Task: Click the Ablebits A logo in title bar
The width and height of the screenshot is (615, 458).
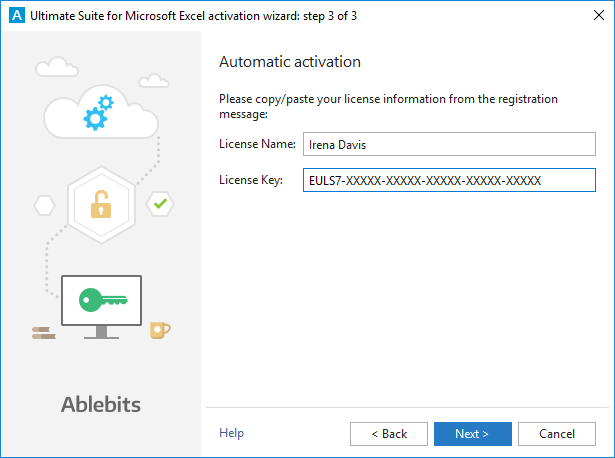Action: 16,15
